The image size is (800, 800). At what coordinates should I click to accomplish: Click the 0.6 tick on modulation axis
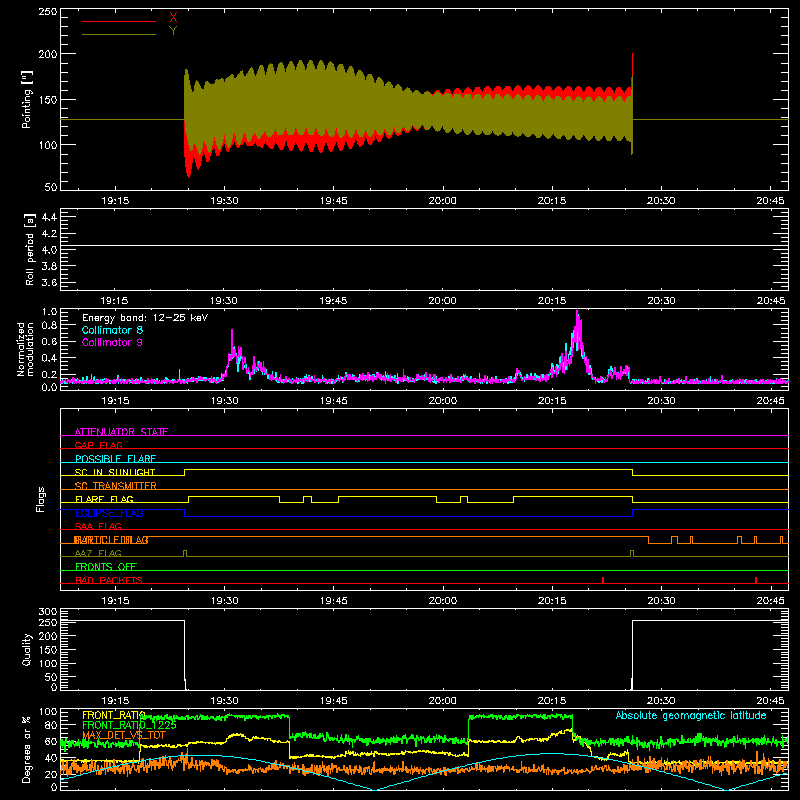49,342
